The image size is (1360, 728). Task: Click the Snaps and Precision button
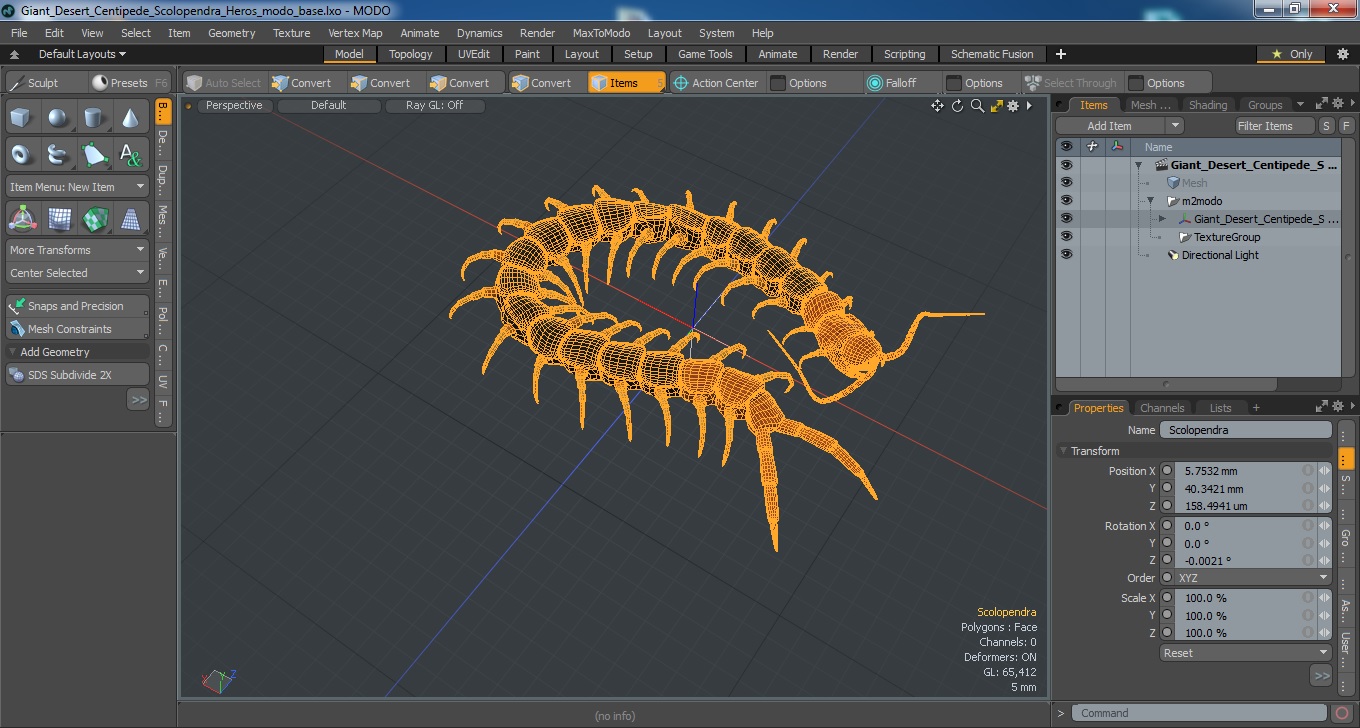click(77, 306)
